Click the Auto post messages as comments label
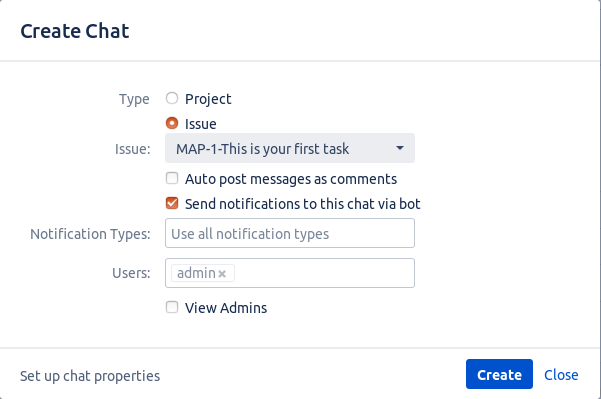 291,179
